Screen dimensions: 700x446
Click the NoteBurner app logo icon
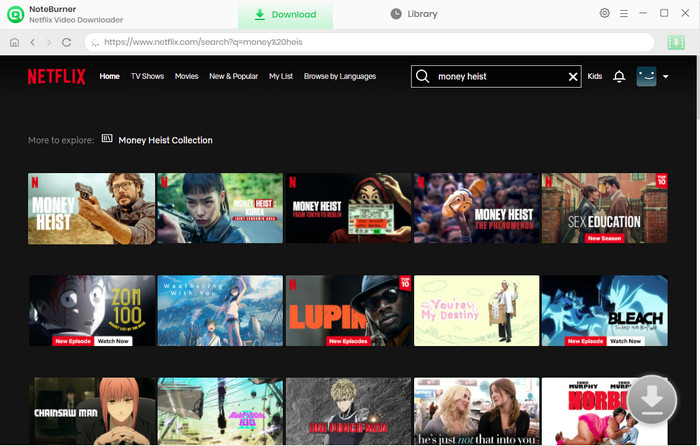point(16,14)
